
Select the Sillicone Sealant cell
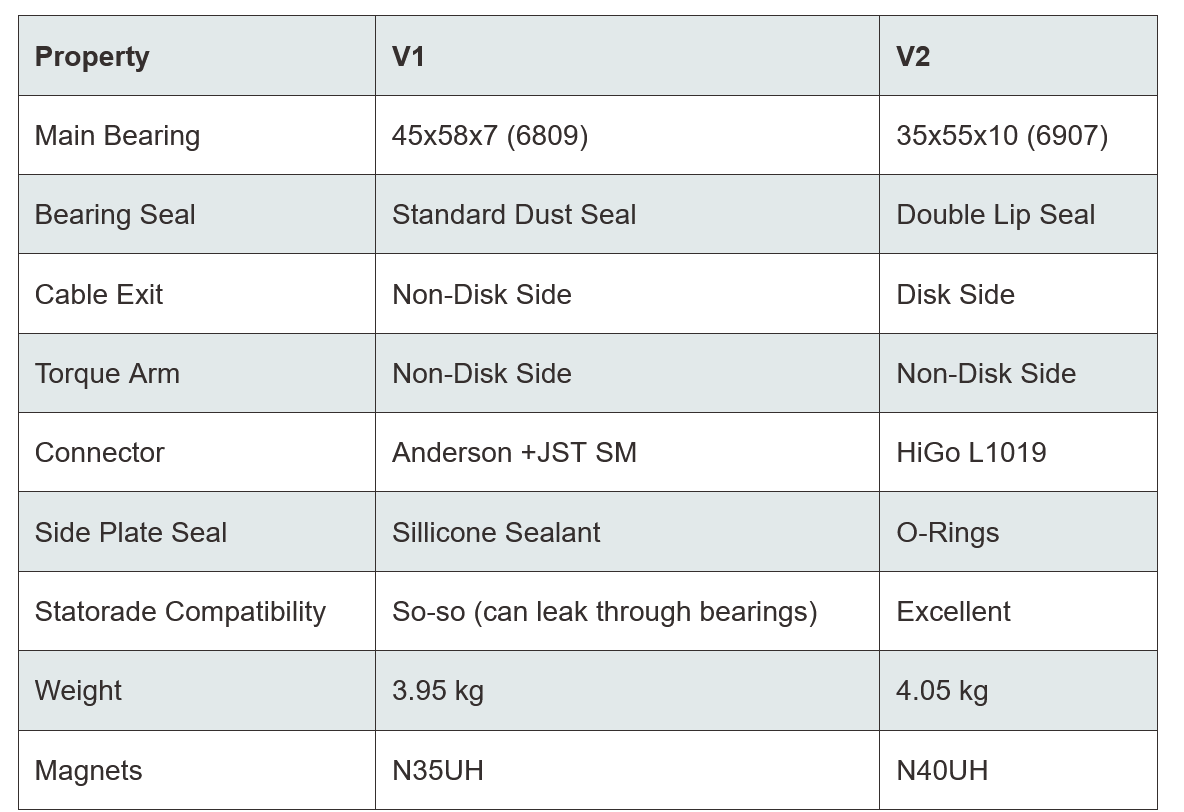[x=495, y=533]
